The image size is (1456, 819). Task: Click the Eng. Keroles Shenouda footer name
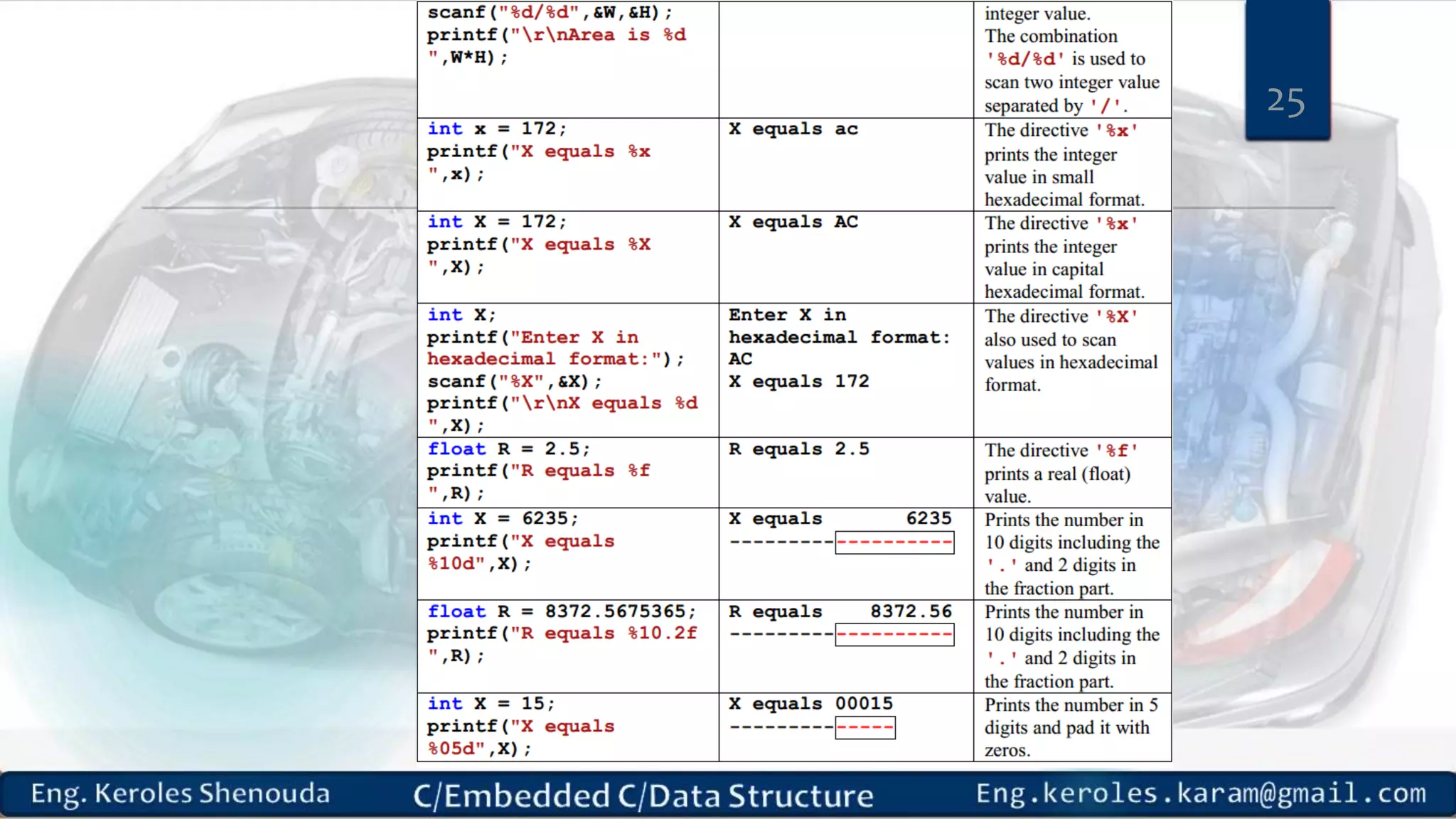click(181, 793)
